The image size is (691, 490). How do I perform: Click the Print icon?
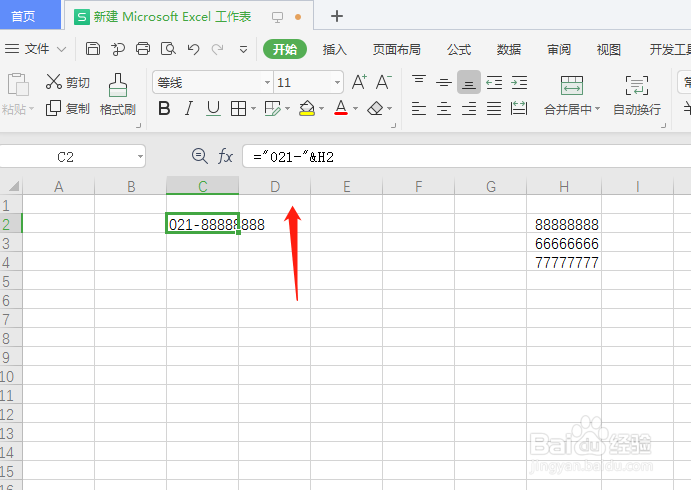point(143,48)
